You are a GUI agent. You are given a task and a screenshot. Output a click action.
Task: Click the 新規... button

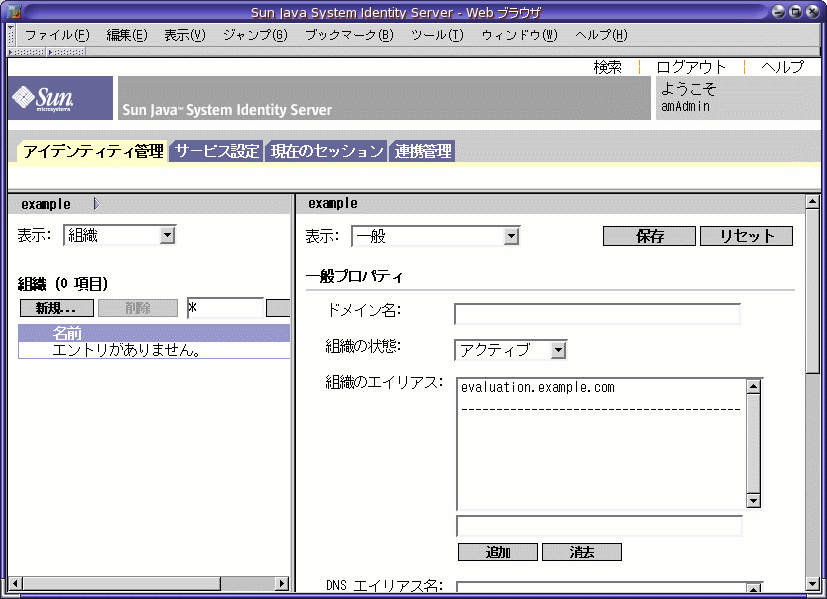coord(57,308)
